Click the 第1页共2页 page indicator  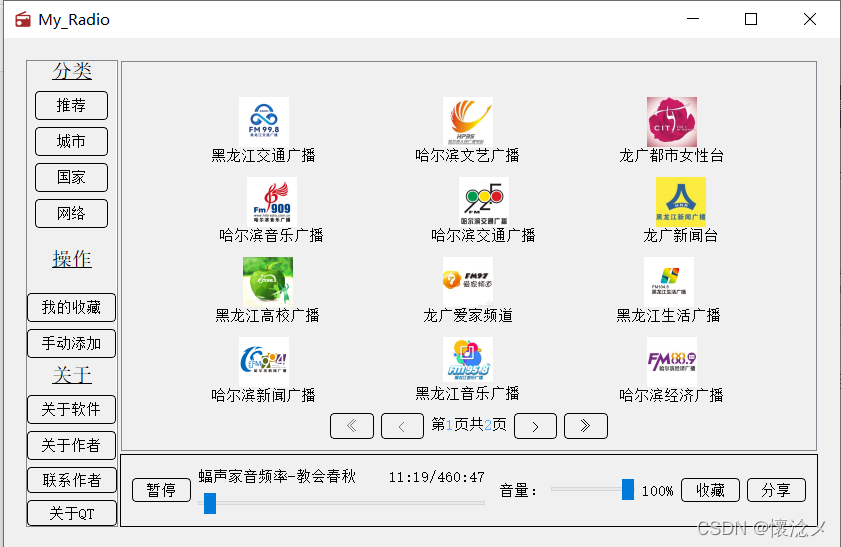coord(469,425)
